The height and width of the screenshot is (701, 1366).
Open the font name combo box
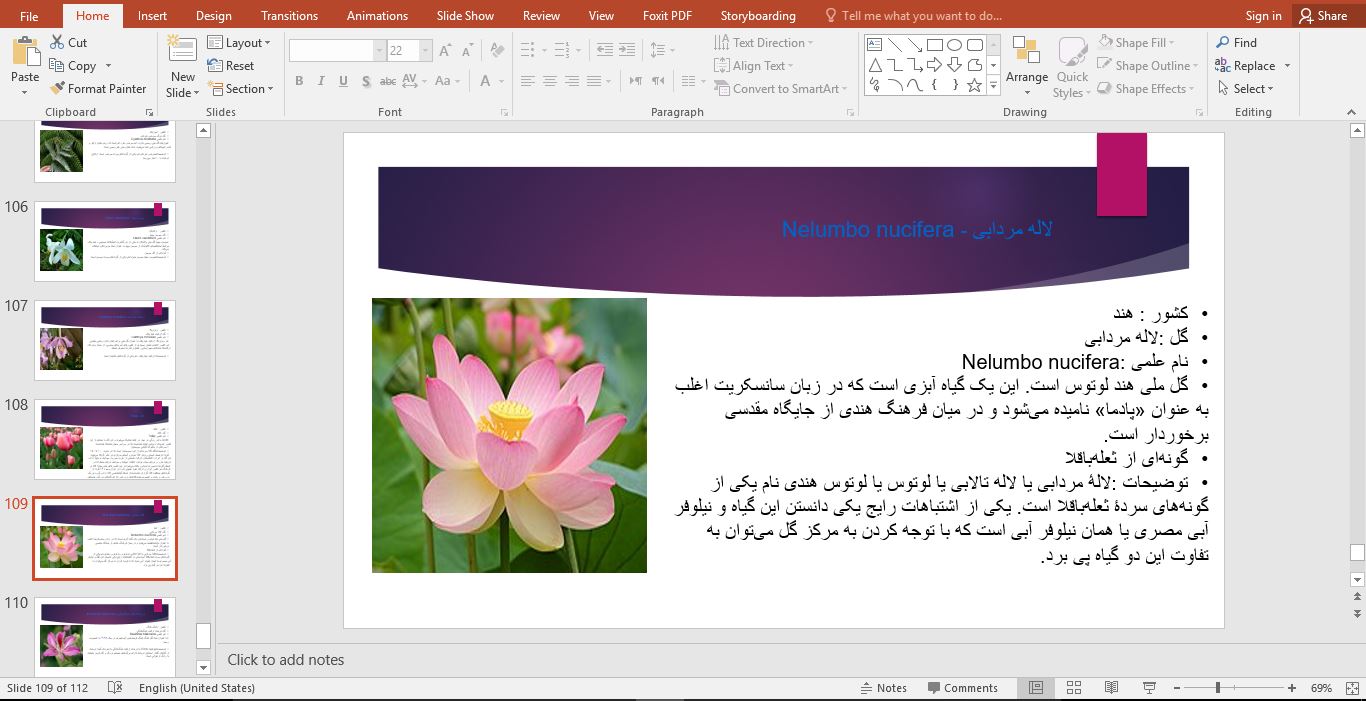point(337,50)
